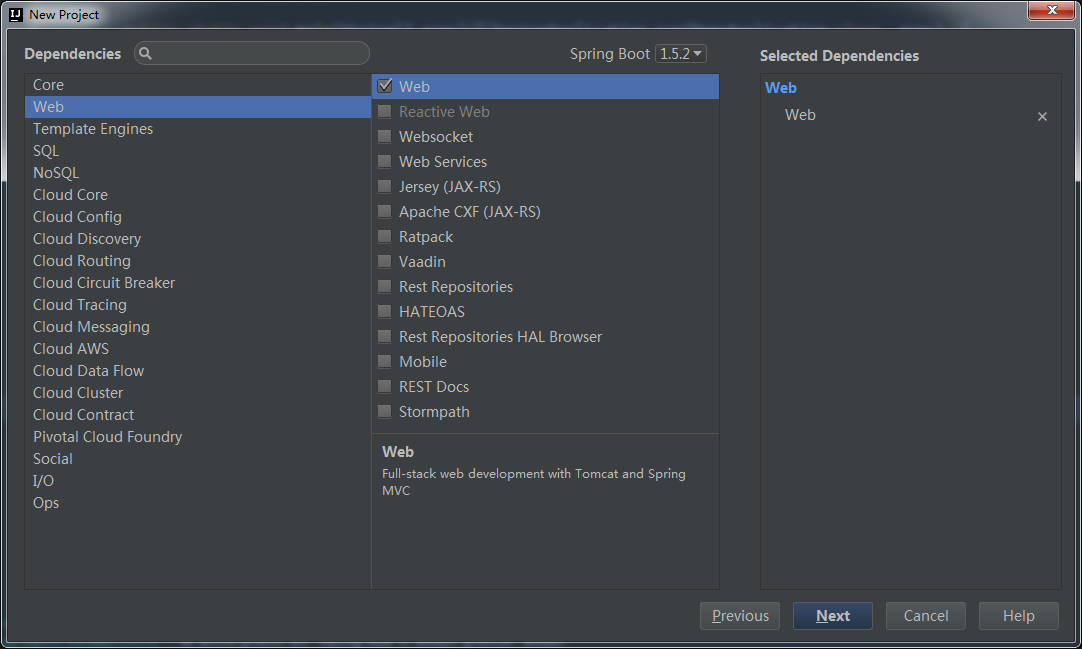
Task: Enable Jersey (JAX-RS) support
Action: click(x=385, y=186)
